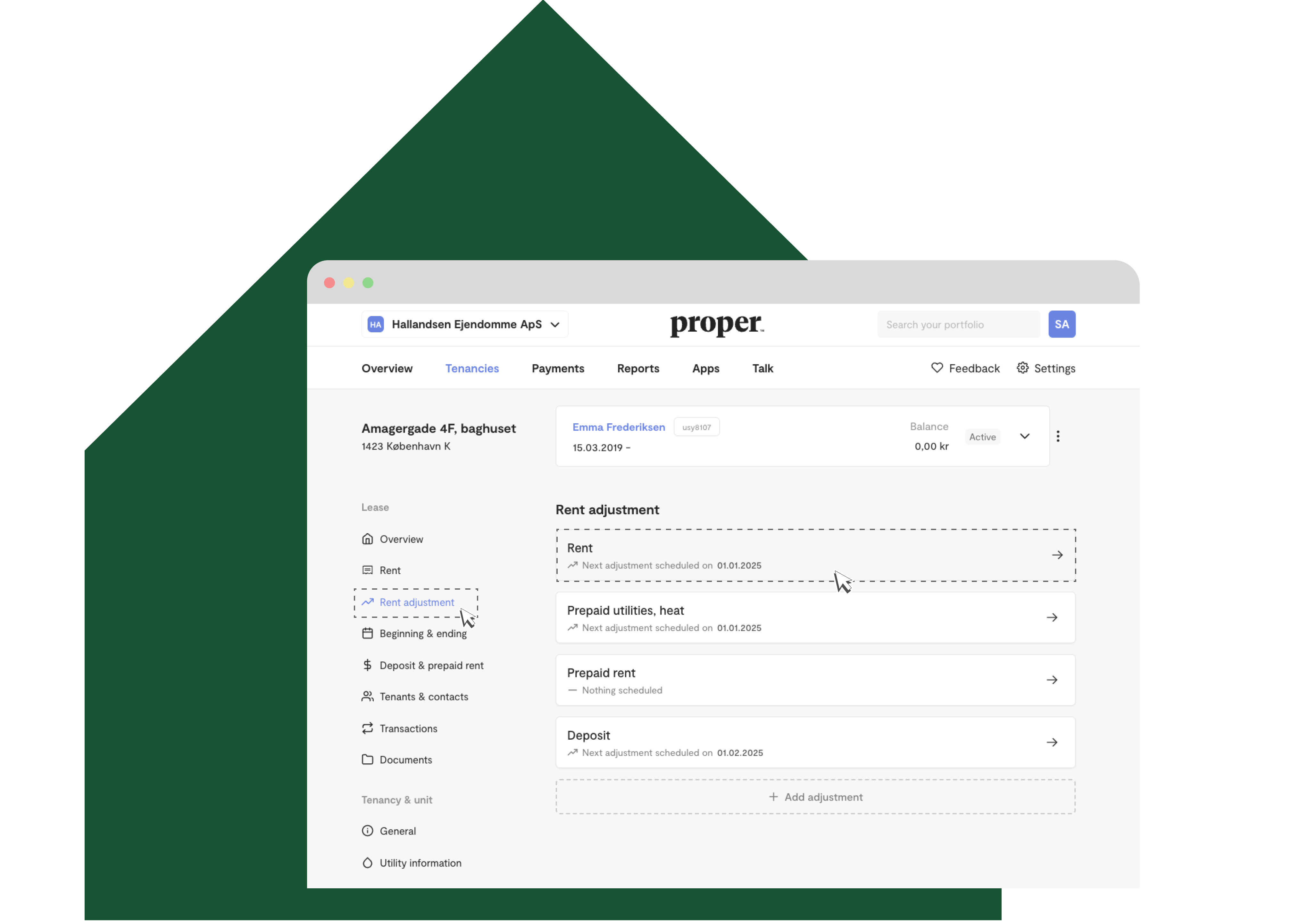Click the Feedback heart icon
The width and height of the screenshot is (1316, 921).
937,368
